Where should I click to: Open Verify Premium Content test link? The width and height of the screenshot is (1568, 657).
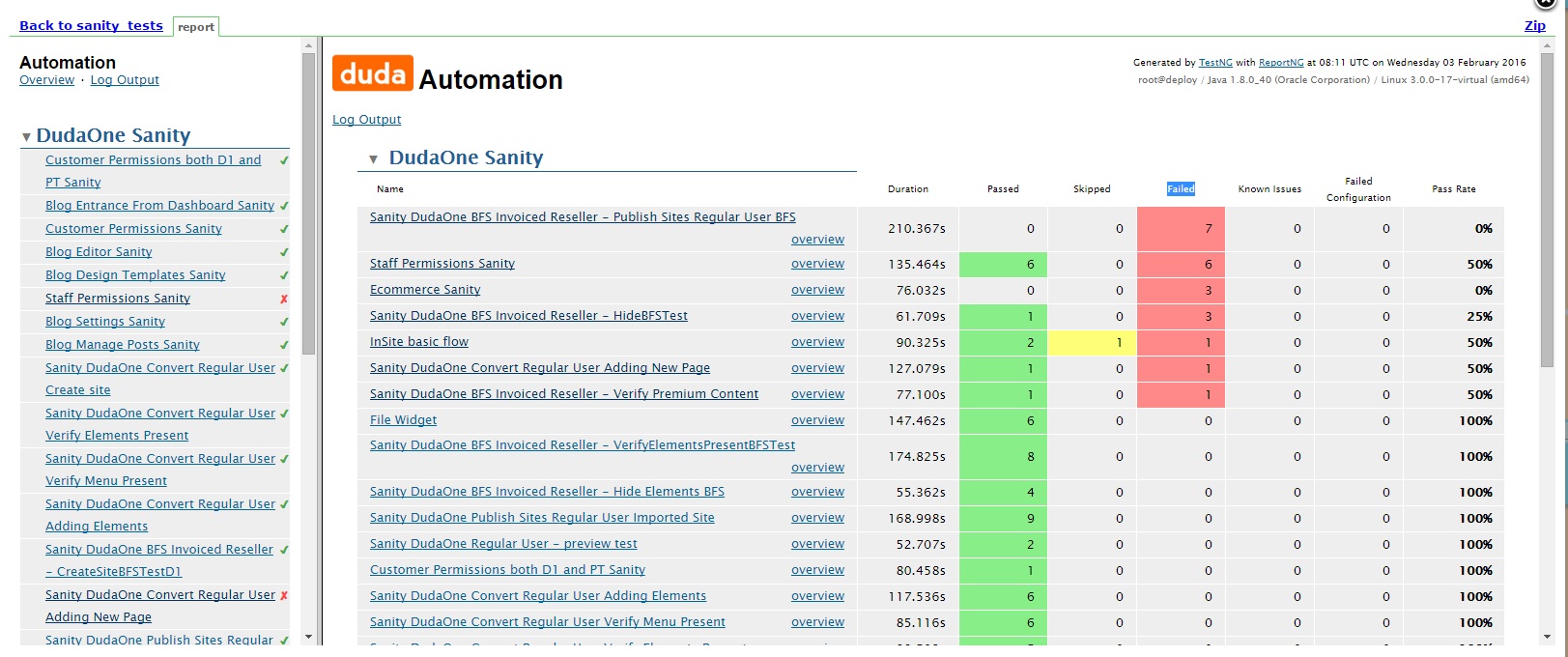(564, 394)
